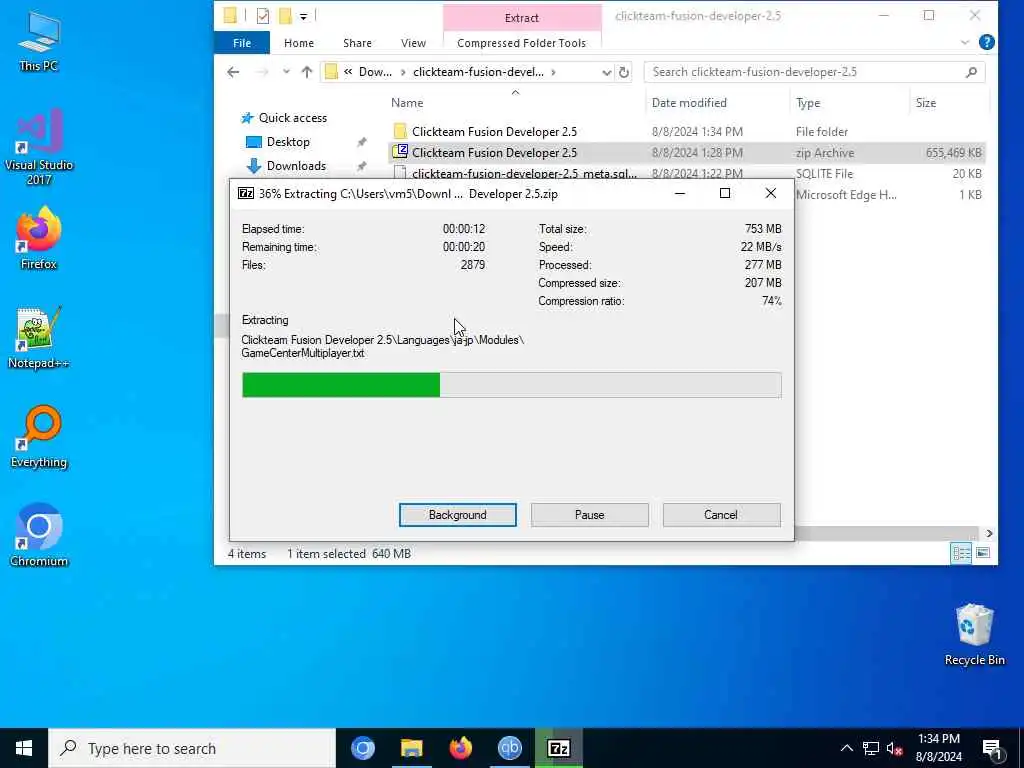The image size is (1024, 768).
Task: Select the 7-Zip taskbar icon
Action: (x=558, y=748)
